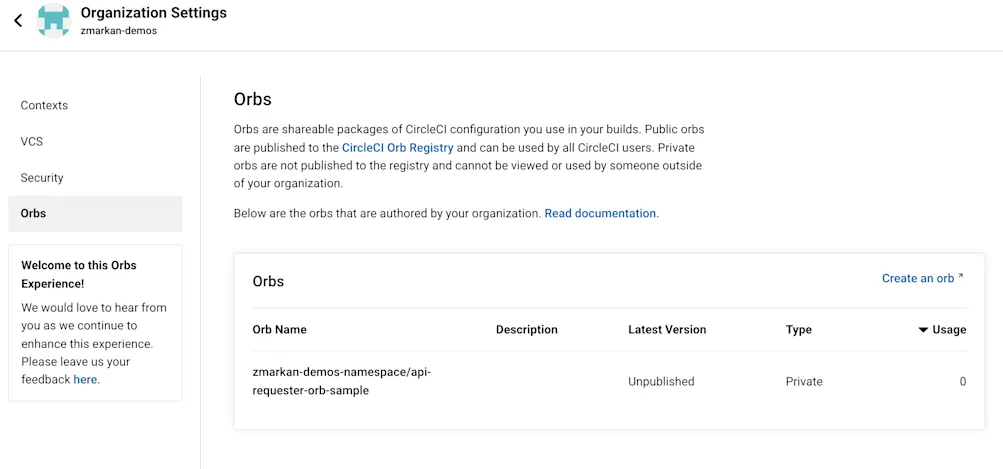Click the Type column header
The image size is (1003, 469).
pyautogui.click(x=799, y=330)
